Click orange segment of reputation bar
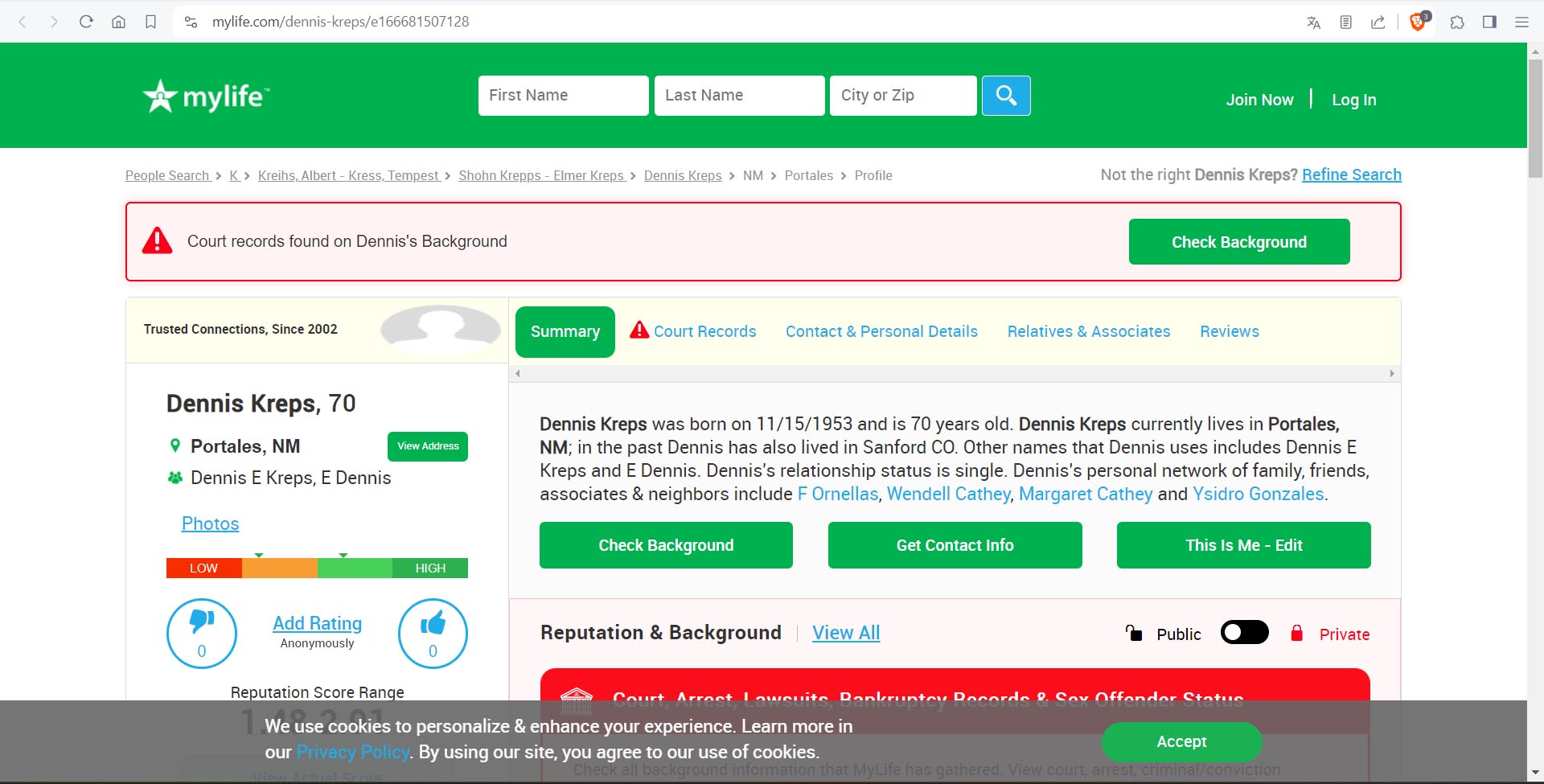The width and height of the screenshot is (1544, 784). [280, 568]
